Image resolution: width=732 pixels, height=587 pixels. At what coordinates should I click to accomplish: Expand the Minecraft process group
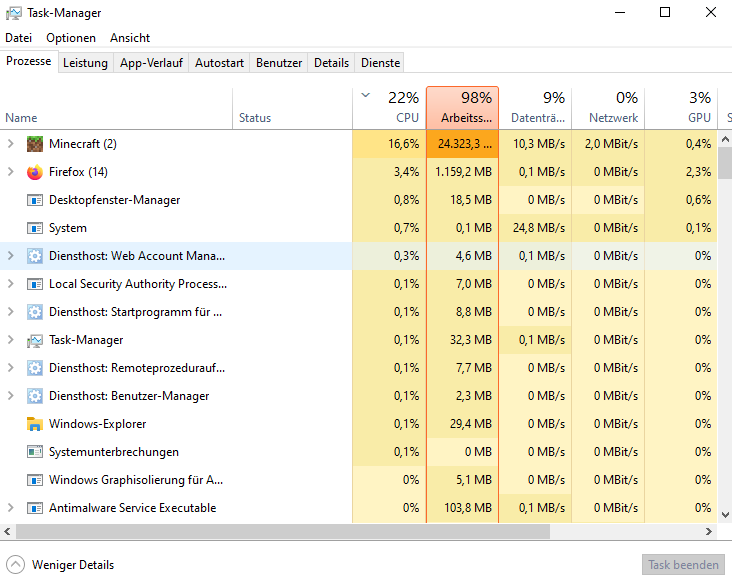point(11,144)
